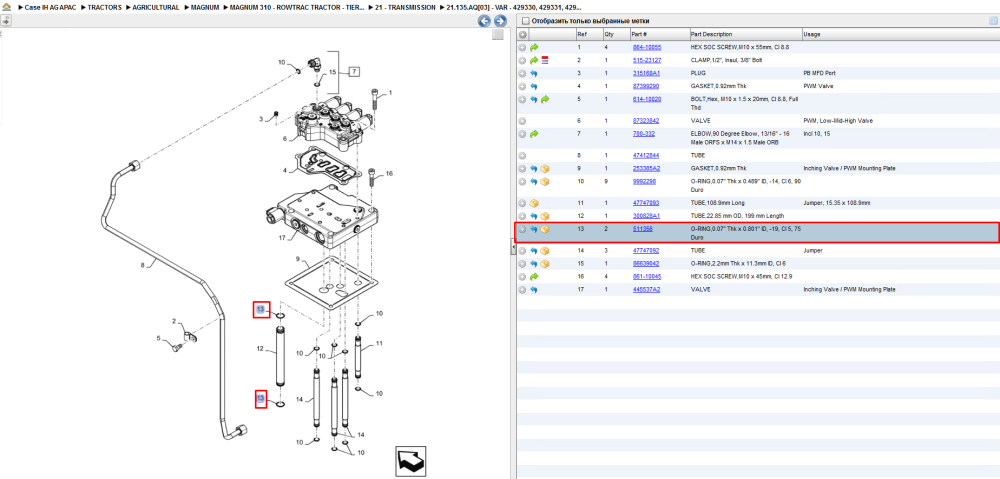Click green arrow icon in BOLT,Hex row
1000x479 pixels.
tap(545, 99)
